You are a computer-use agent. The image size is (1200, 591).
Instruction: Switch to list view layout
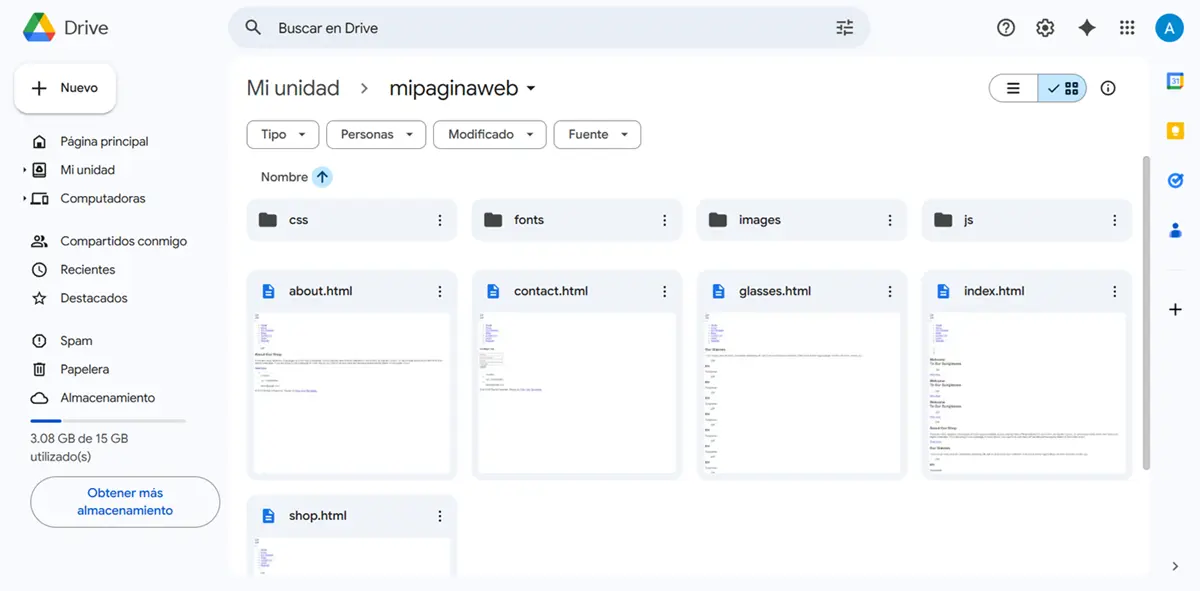click(1013, 88)
